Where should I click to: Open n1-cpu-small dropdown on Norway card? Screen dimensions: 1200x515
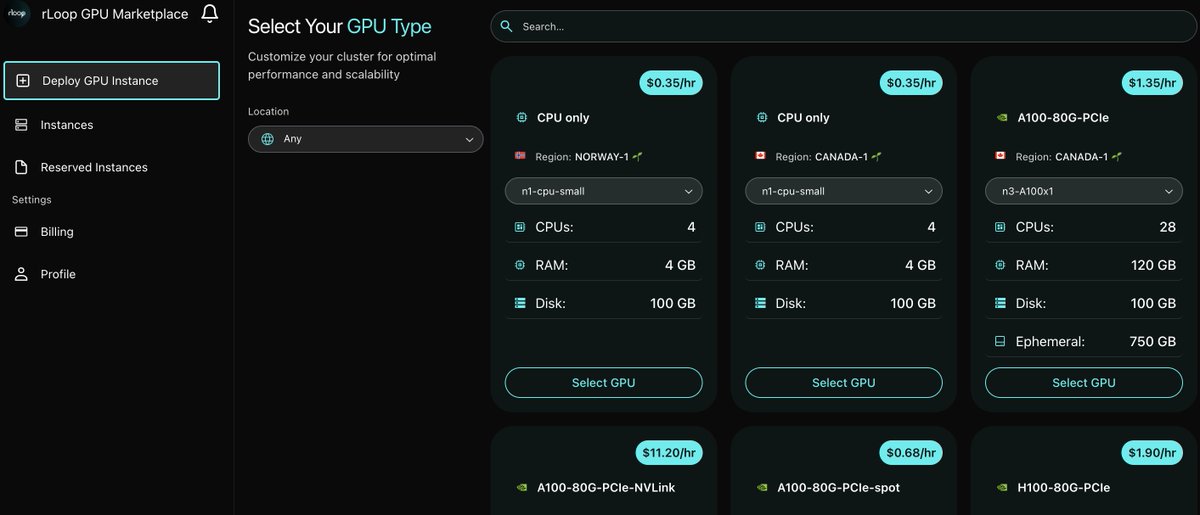[603, 191]
